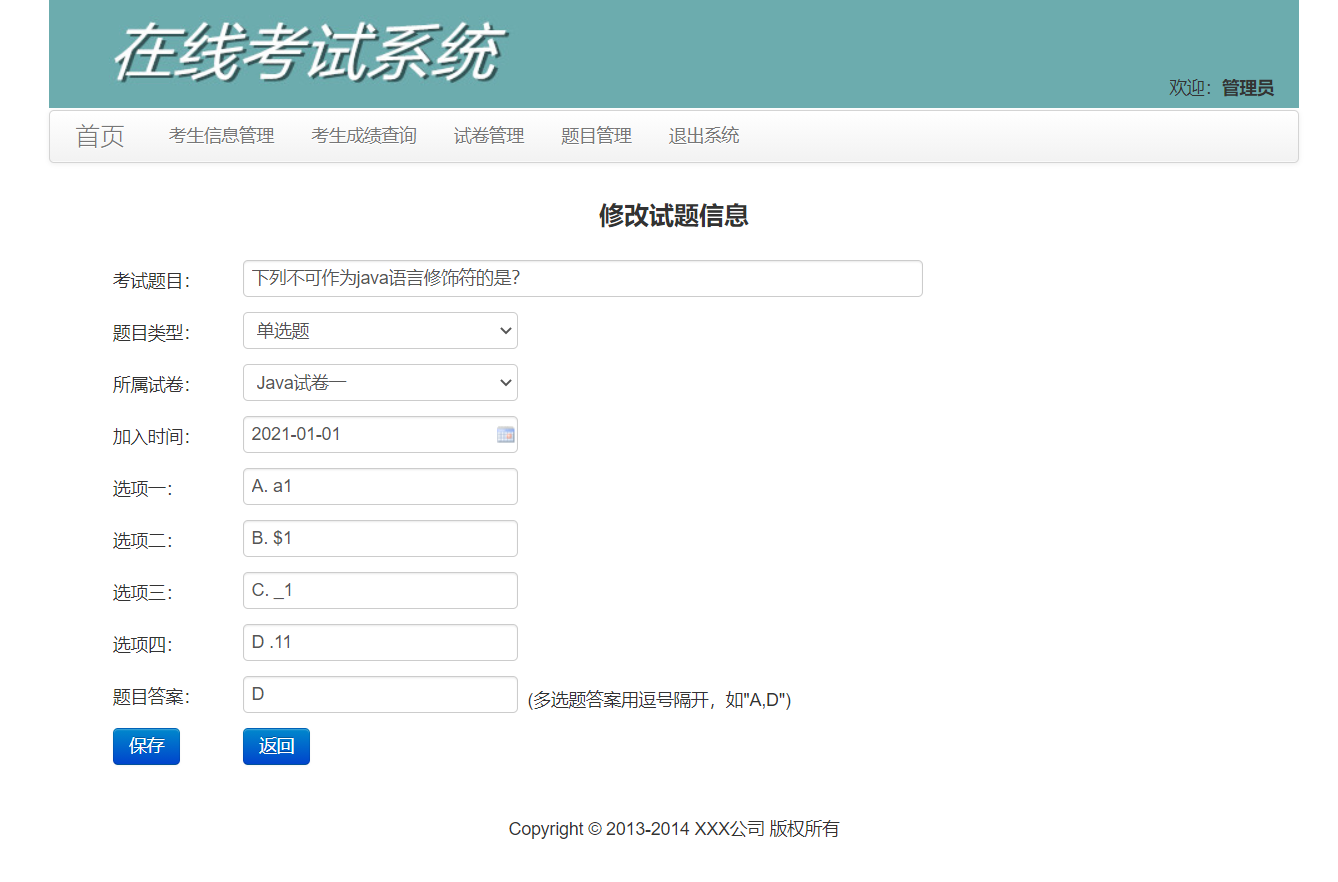Click the 选项四 option four field
This screenshot has width=1338, height=882.
click(x=380, y=642)
